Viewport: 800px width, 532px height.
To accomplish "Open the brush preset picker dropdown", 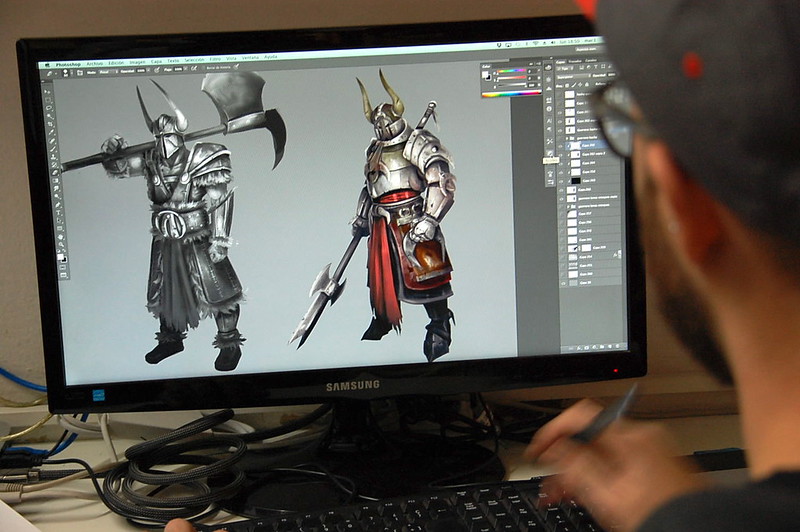I will click(x=72, y=73).
